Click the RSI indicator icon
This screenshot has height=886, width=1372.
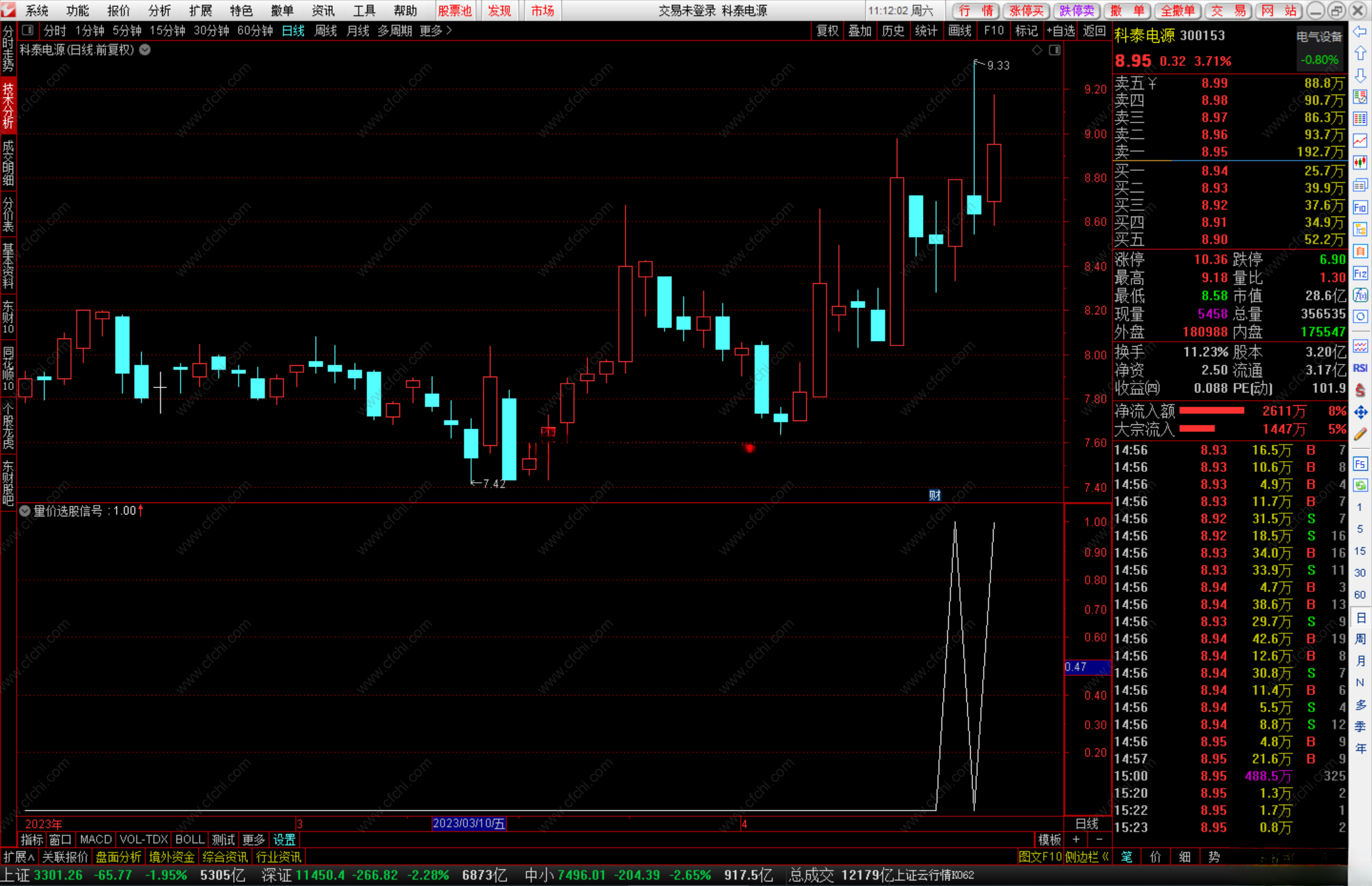click(x=1360, y=368)
